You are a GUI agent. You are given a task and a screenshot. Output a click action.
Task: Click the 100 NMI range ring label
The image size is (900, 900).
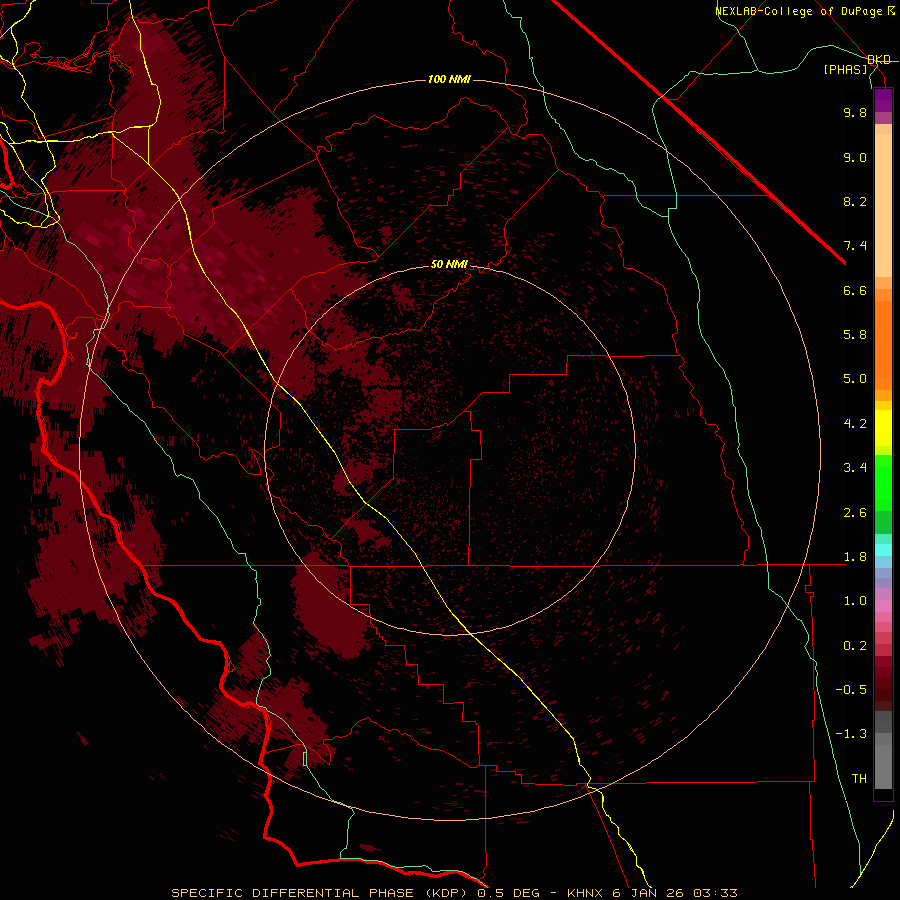click(x=449, y=79)
